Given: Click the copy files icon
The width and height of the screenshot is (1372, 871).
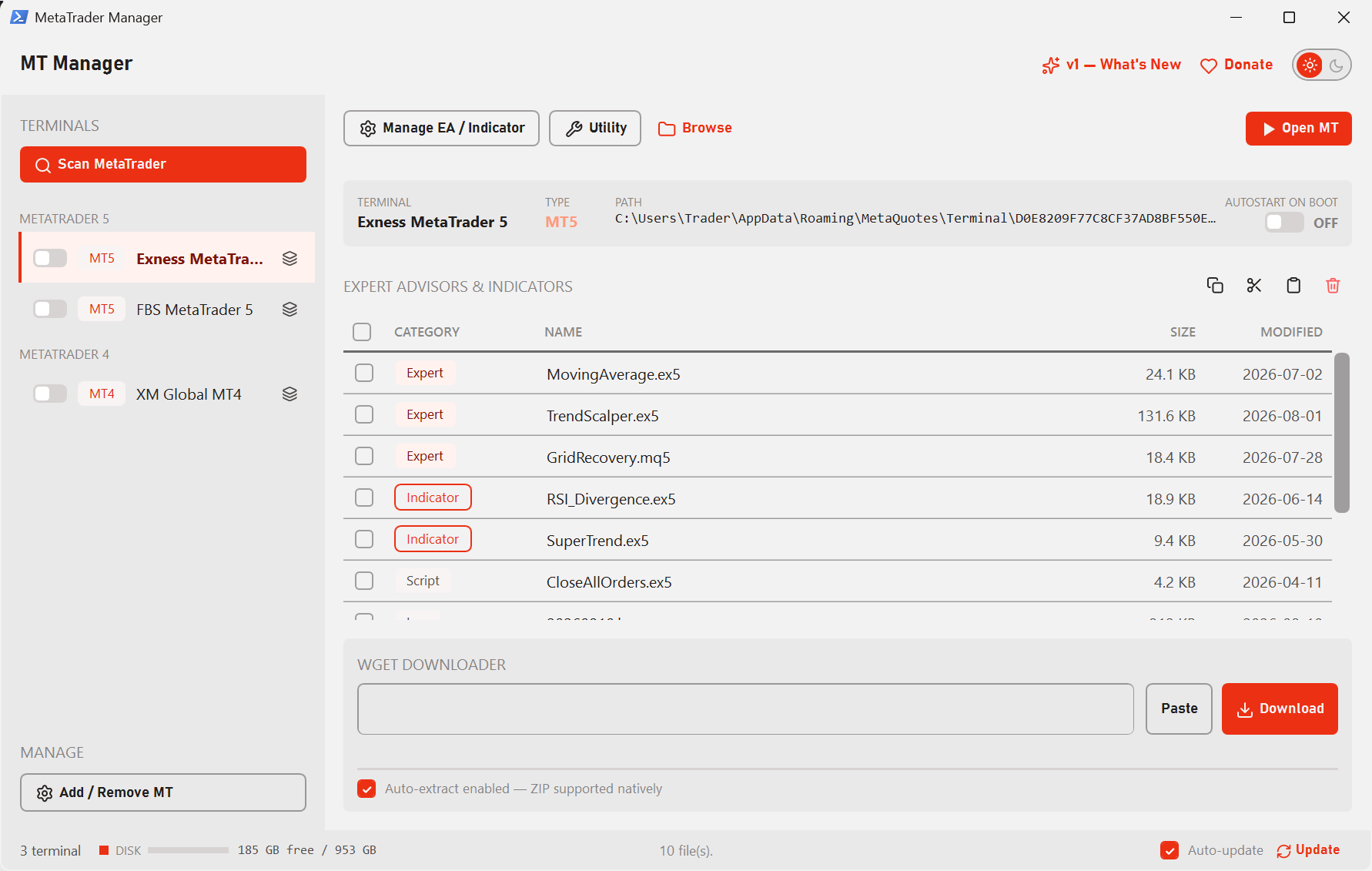Looking at the screenshot, I should [1215, 286].
